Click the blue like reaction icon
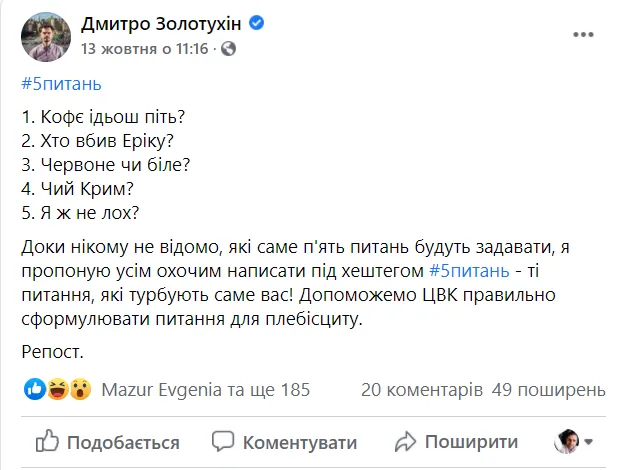 pos(35,388)
